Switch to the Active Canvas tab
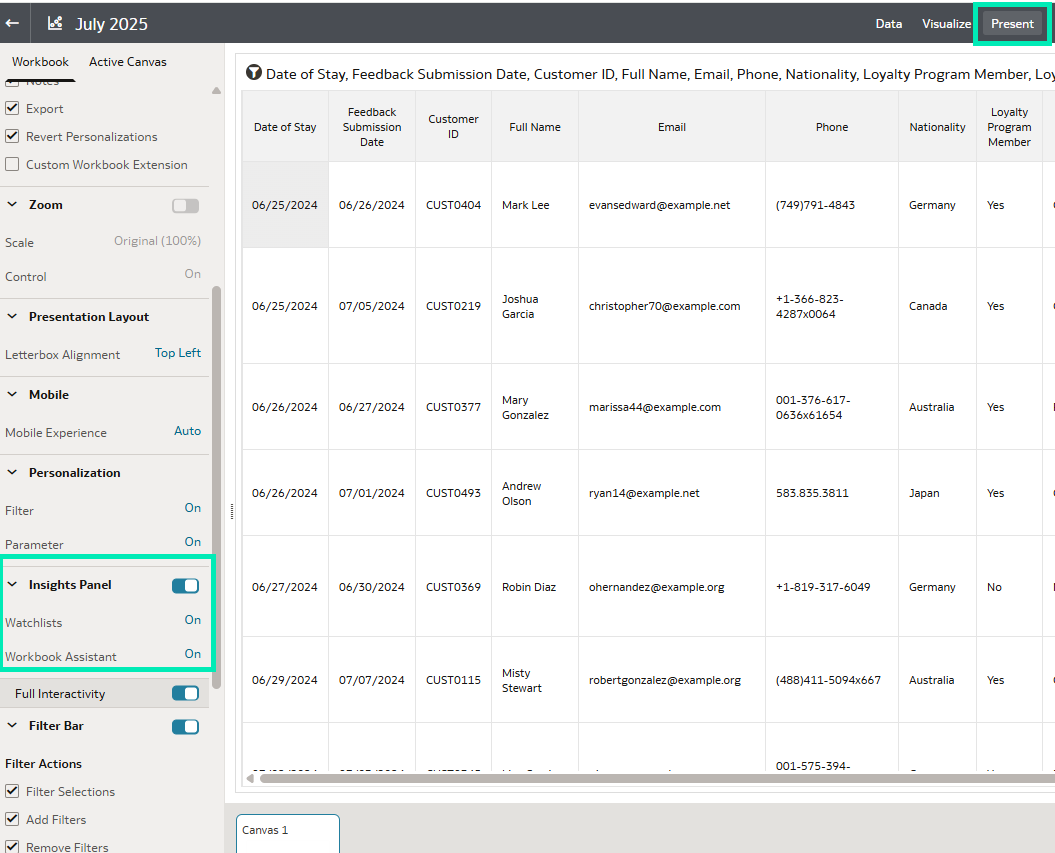The height and width of the screenshot is (853, 1055). coord(128,62)
